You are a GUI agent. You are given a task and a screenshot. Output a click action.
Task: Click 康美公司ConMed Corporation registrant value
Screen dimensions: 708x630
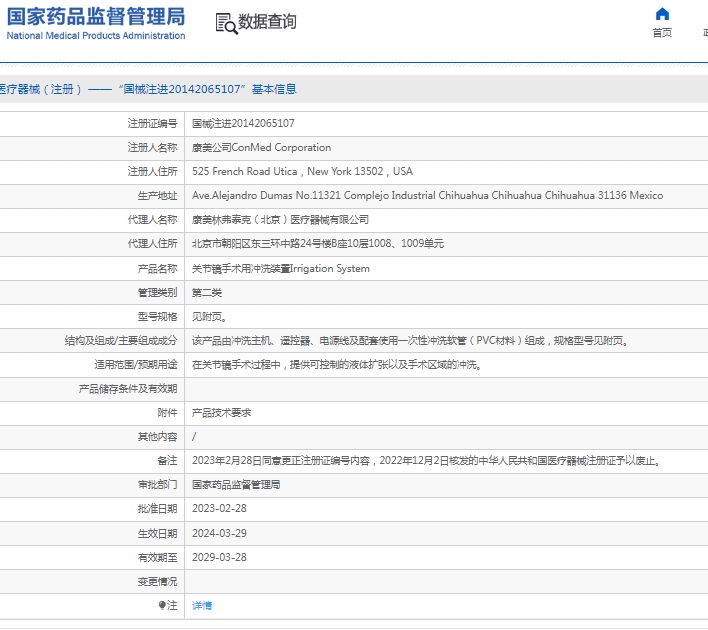click(261, 147)
